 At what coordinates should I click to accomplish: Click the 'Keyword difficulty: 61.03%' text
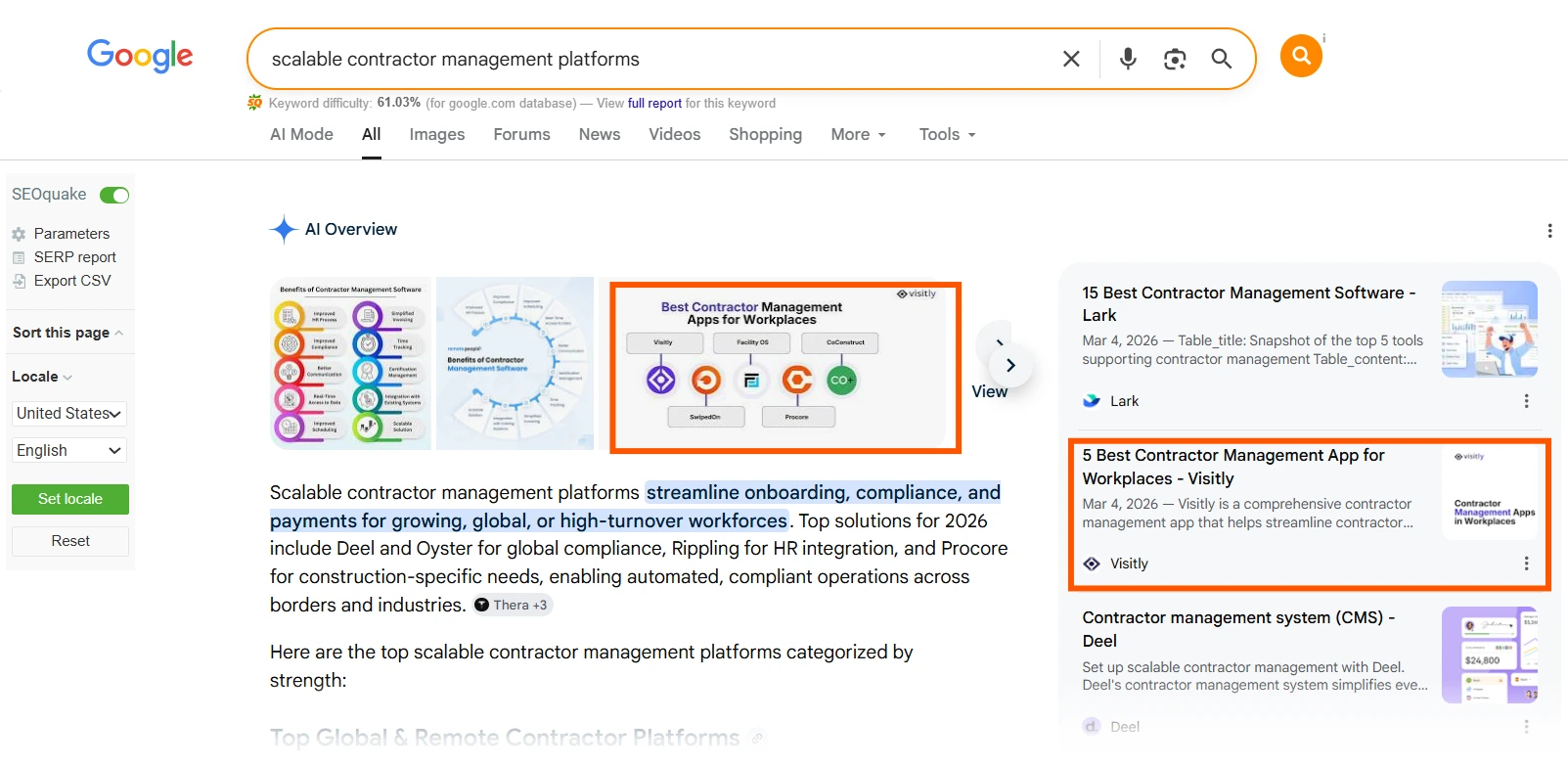pyautogui.click(x=344, y=103)
